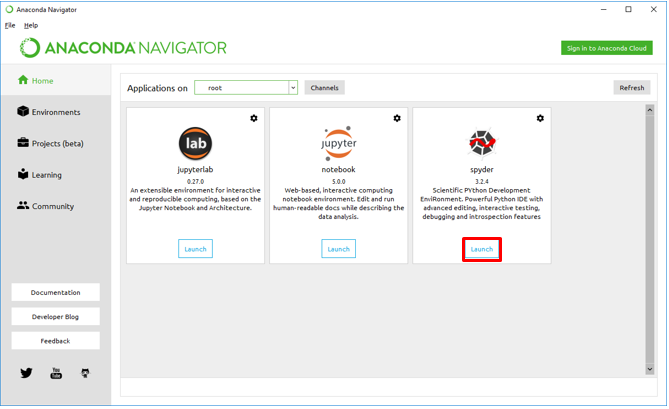The height and width of the screenshot is (409, 669).
Task: Click the Environments cube icon
Action: [x=23, y=111]
